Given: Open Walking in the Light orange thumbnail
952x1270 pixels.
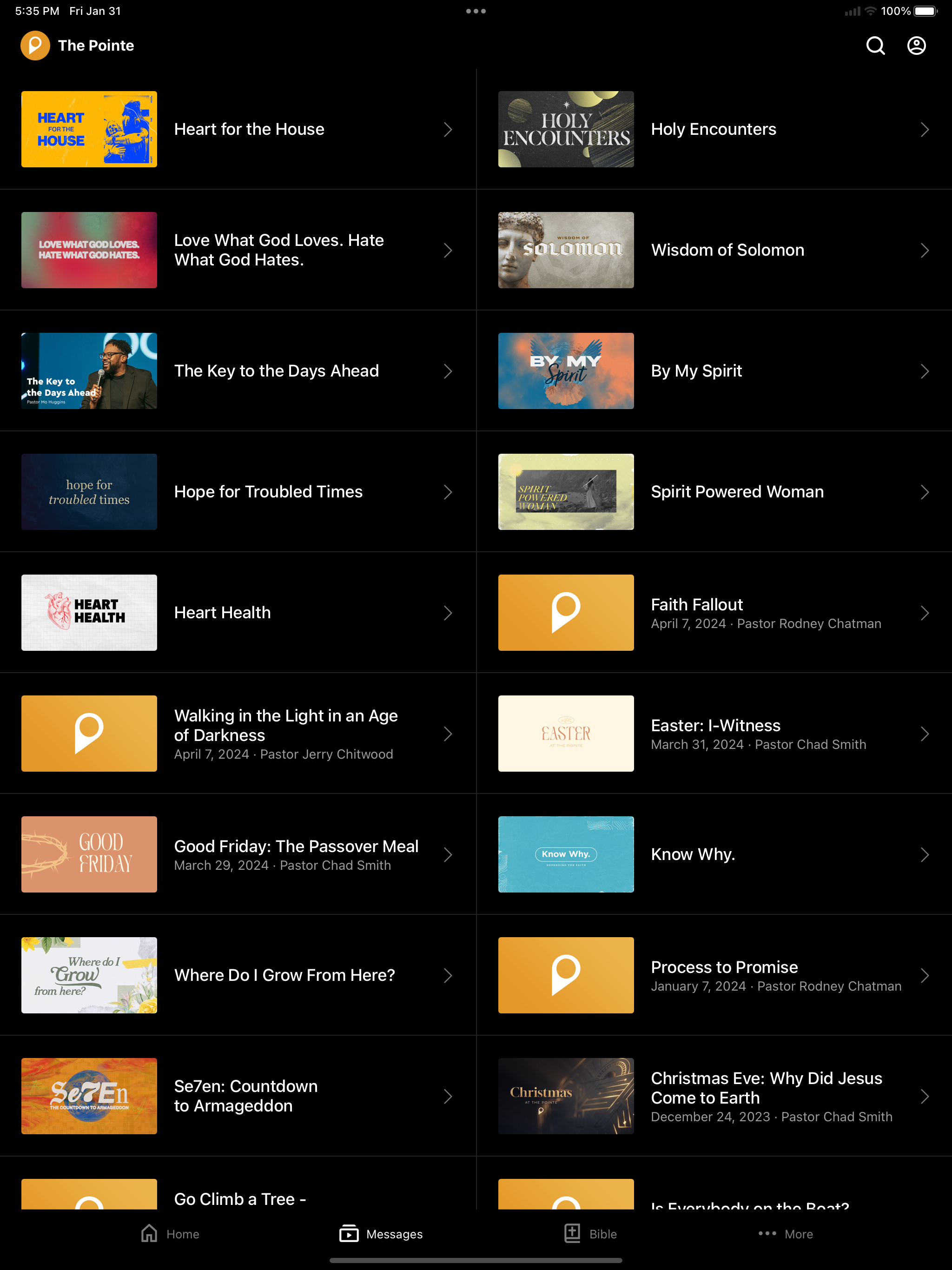Looking at the screenshot, I should [89, 734].
